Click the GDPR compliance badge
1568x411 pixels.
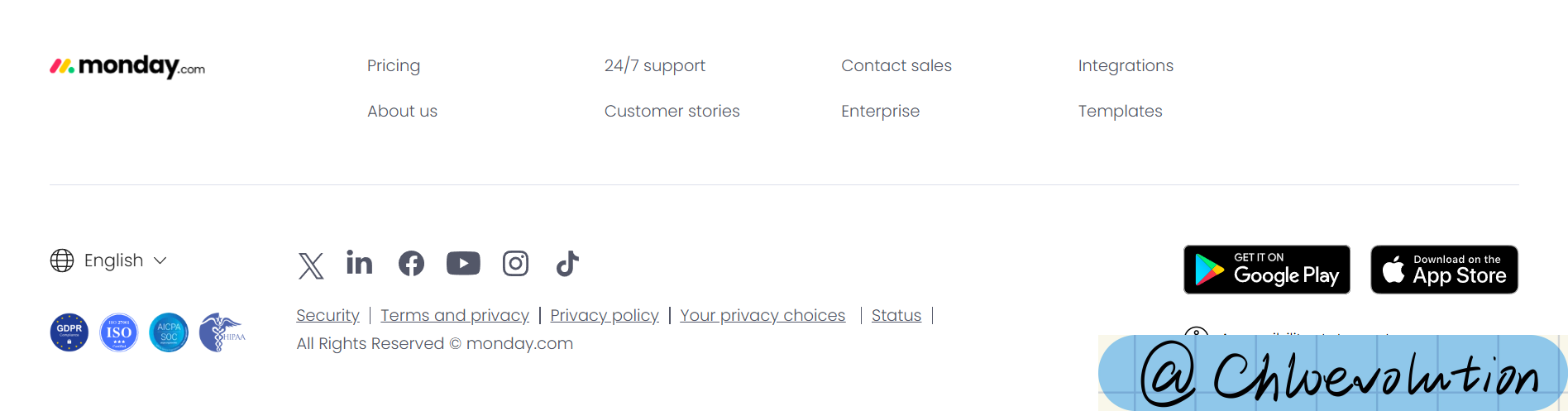(x=69, y=332)
